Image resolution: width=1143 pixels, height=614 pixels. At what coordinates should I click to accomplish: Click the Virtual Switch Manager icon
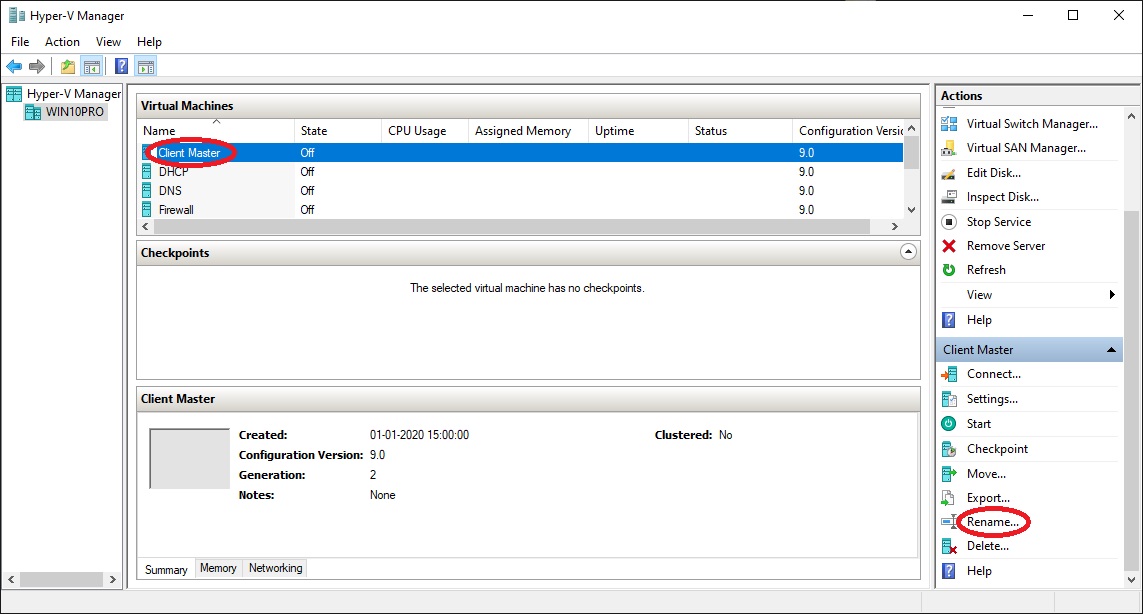point(949,123)
